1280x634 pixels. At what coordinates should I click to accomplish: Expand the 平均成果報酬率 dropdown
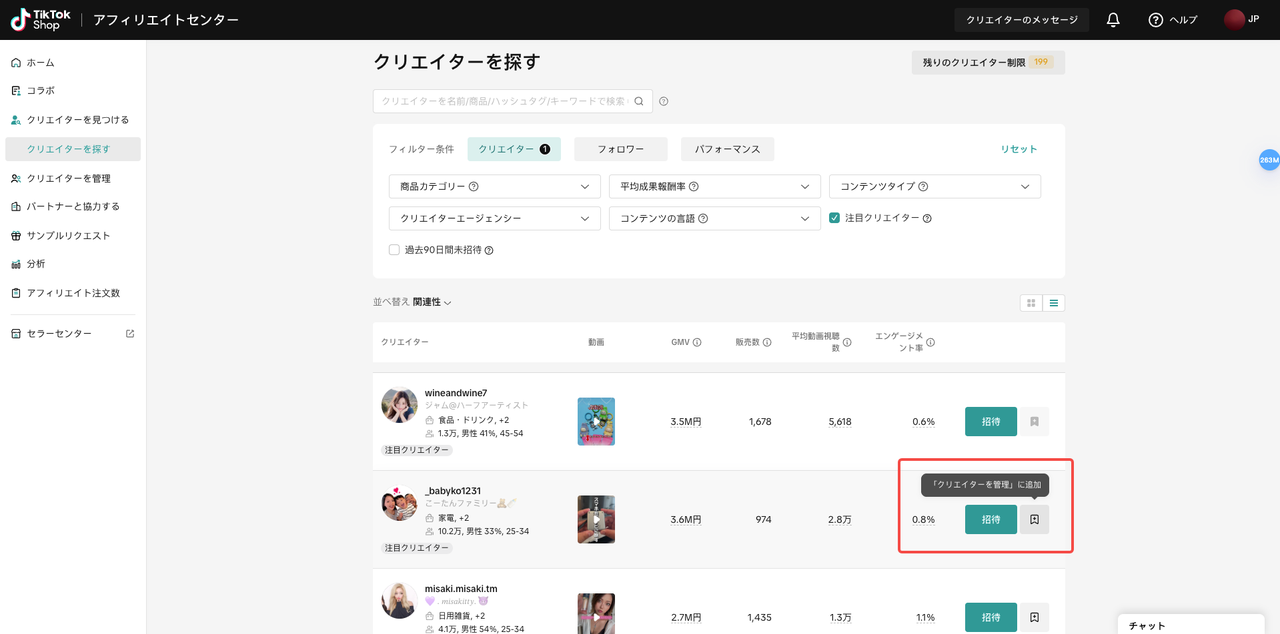714,186
